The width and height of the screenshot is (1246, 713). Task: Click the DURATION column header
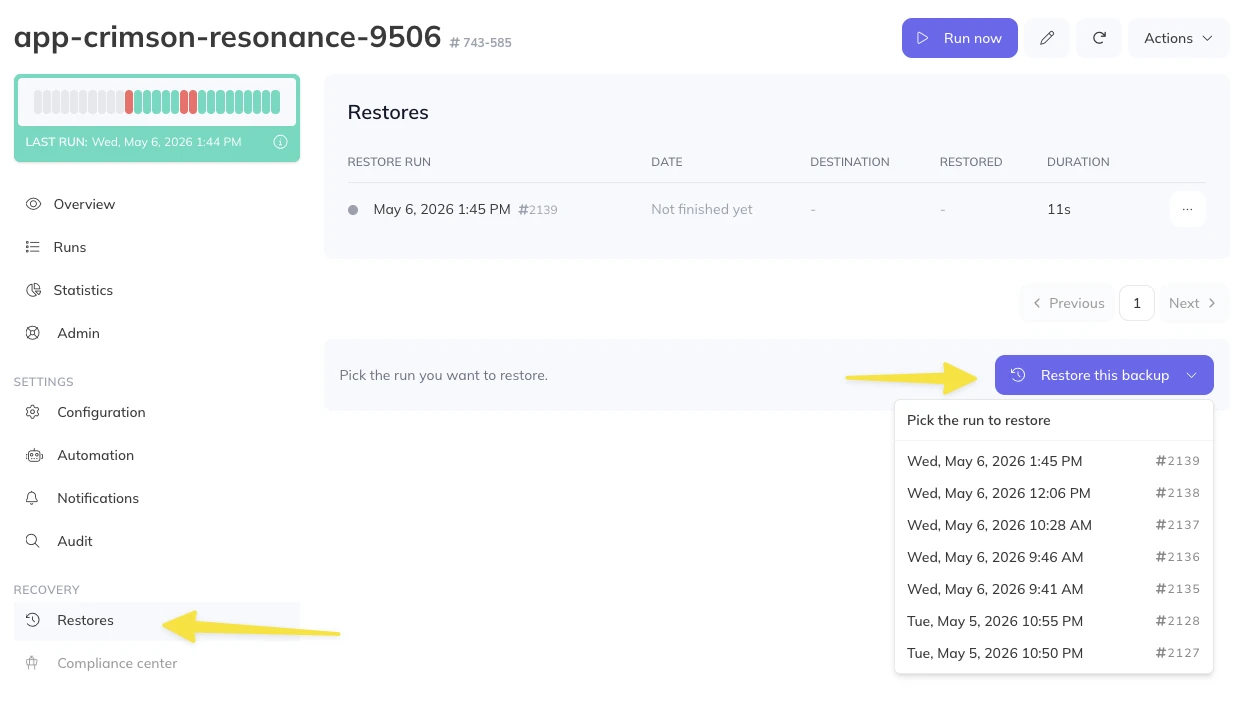[1078, 162]
